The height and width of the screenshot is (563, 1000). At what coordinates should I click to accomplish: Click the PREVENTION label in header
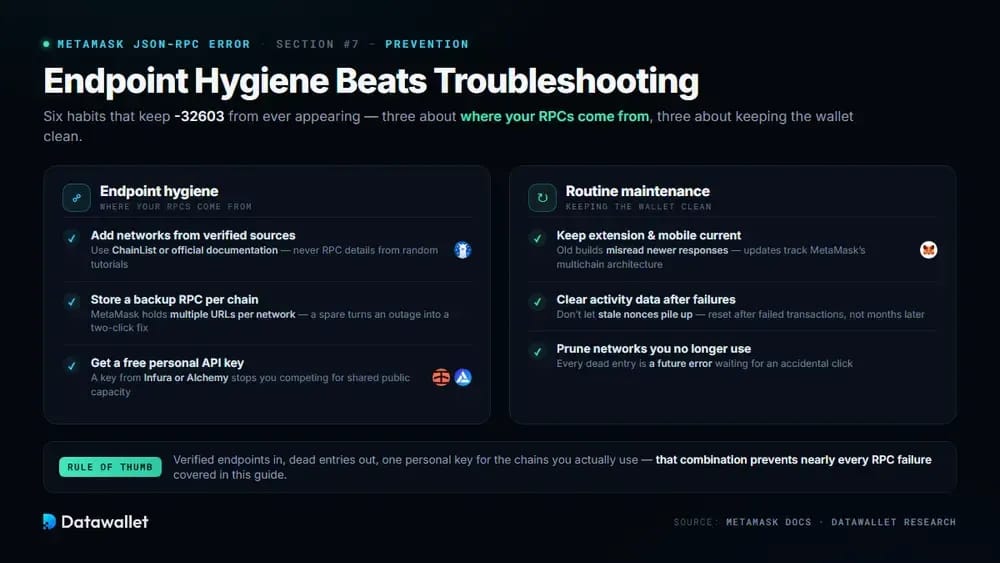pos(427,44)
